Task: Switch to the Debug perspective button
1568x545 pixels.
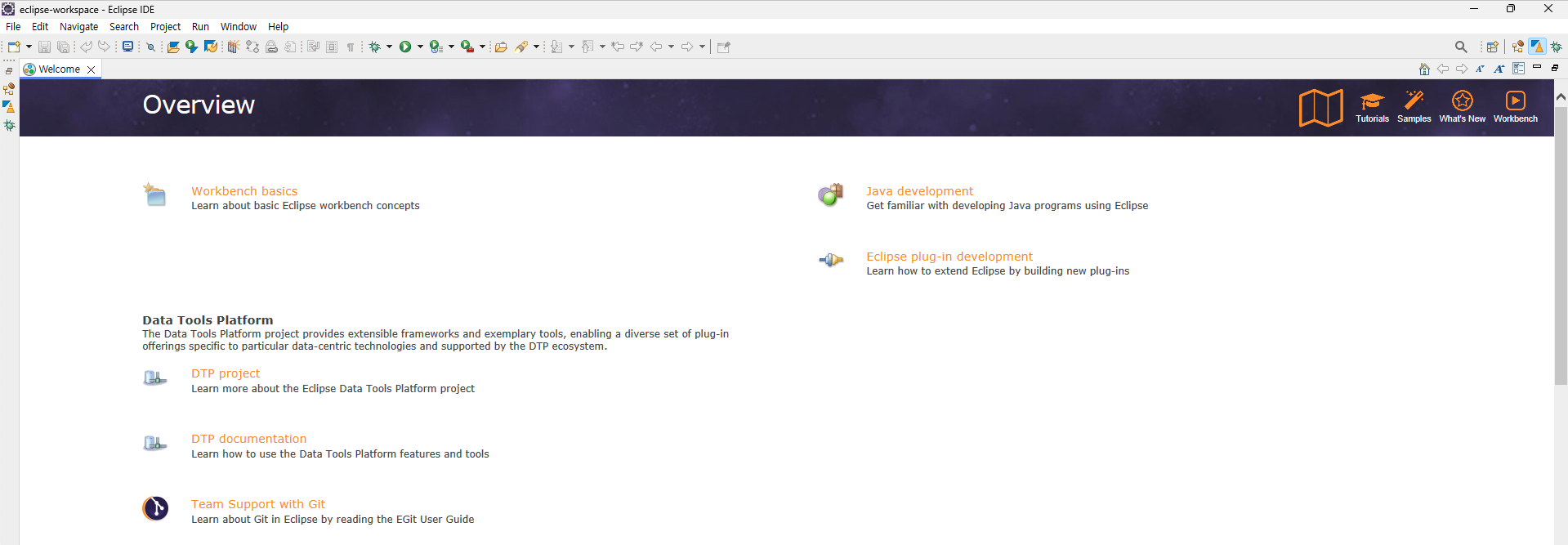Action: point(1557,47)
